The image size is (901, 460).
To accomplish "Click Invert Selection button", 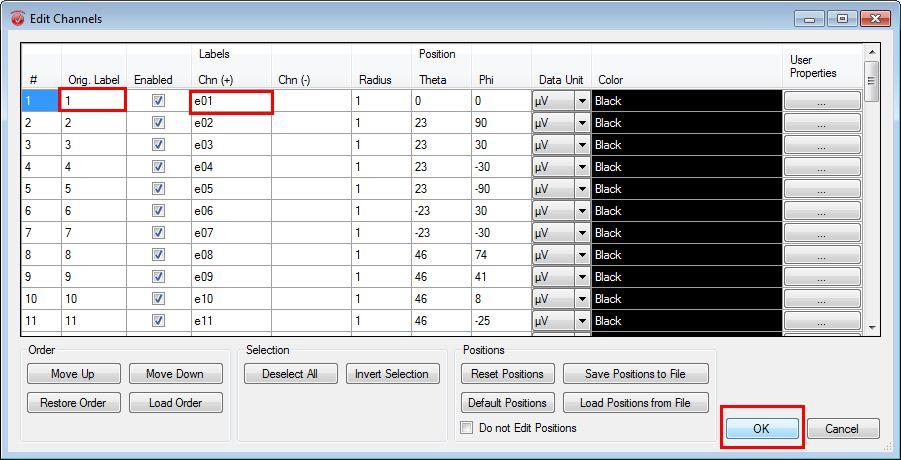I will [392, 374].
